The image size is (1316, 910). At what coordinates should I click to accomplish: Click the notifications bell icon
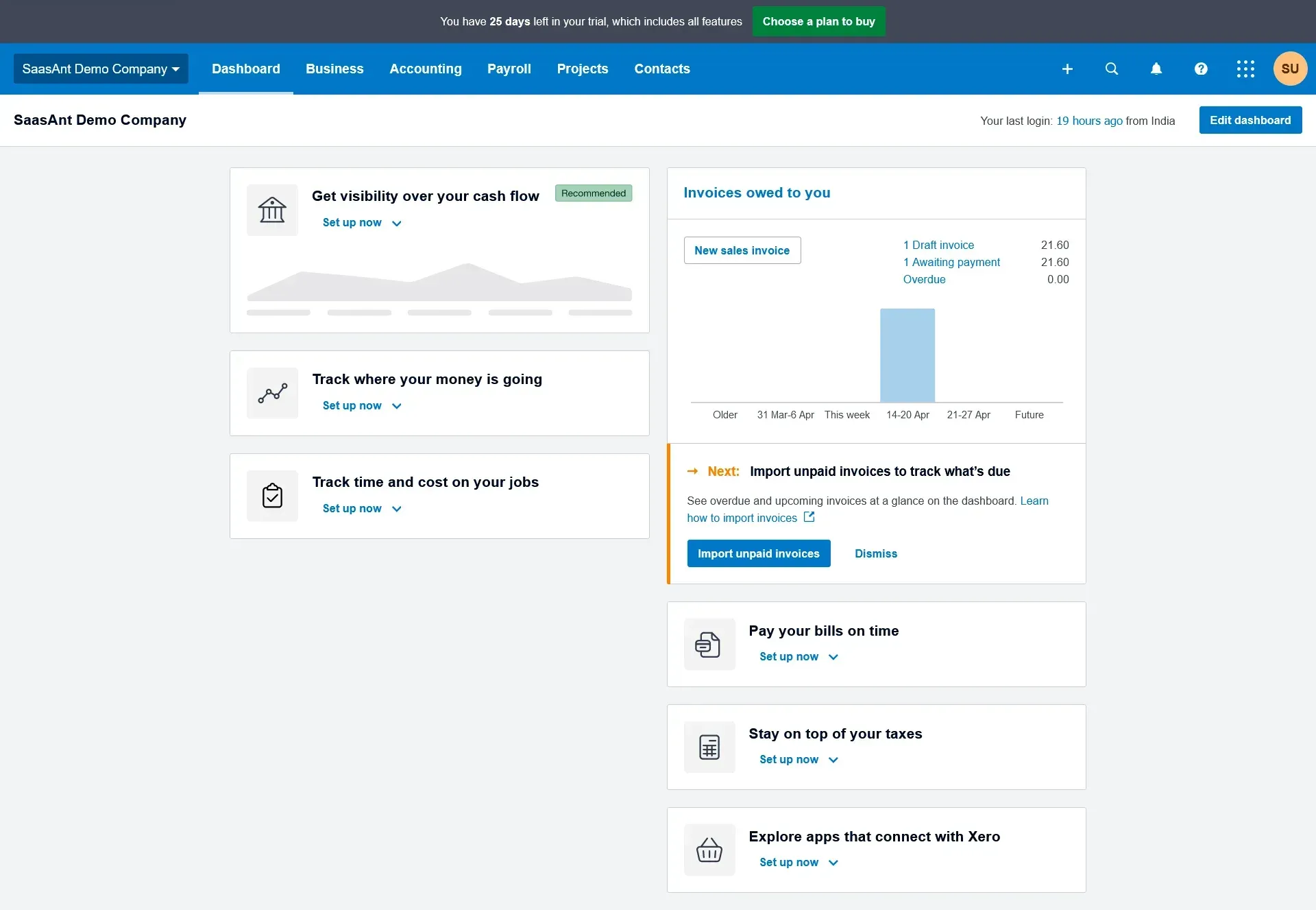[1156, 69]
